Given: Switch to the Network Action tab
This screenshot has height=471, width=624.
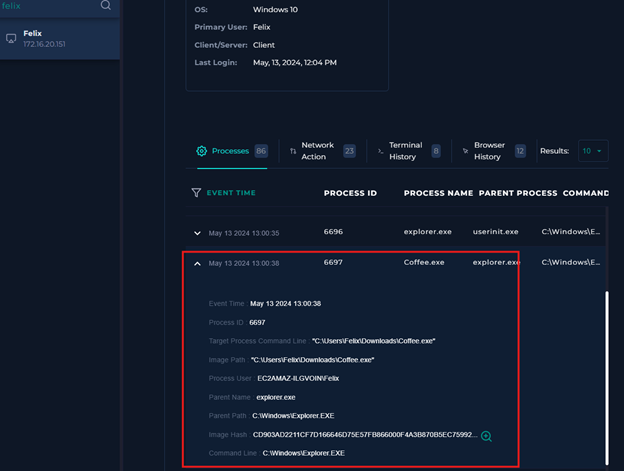Looking at the screenshot, I should (318, 151).
